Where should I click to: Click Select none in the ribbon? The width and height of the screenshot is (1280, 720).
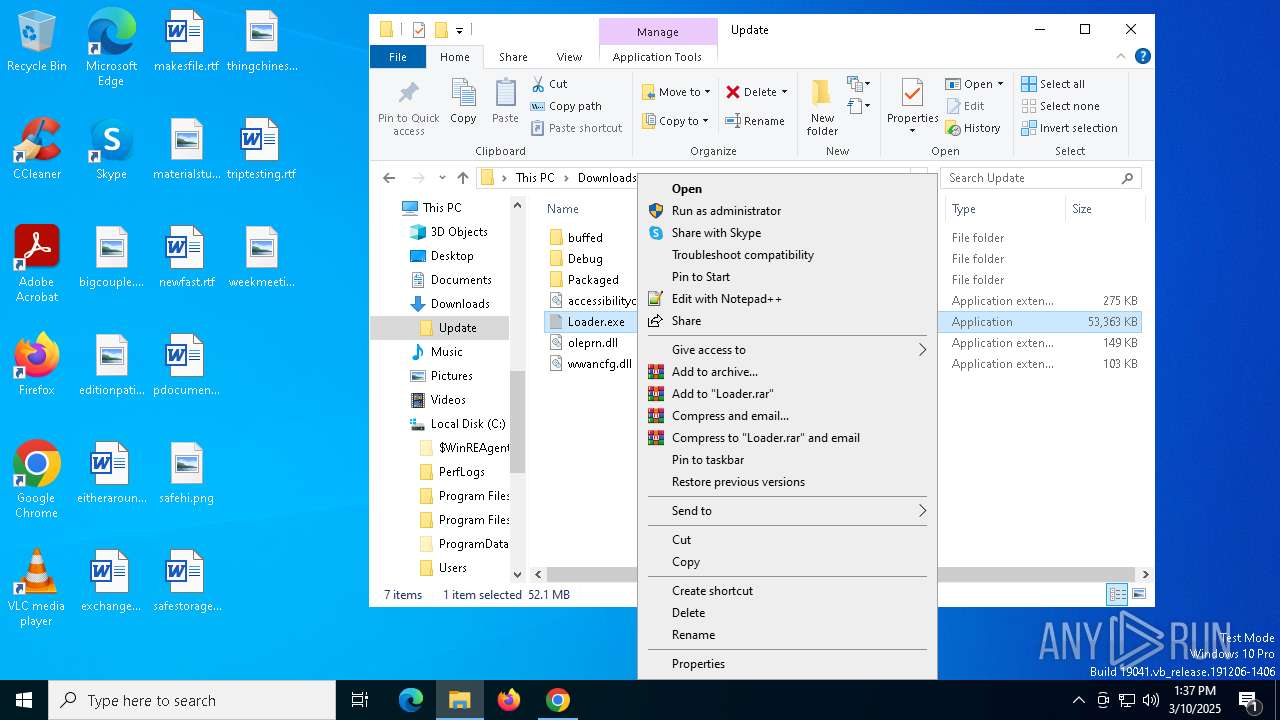click(x=1060, y=106)
